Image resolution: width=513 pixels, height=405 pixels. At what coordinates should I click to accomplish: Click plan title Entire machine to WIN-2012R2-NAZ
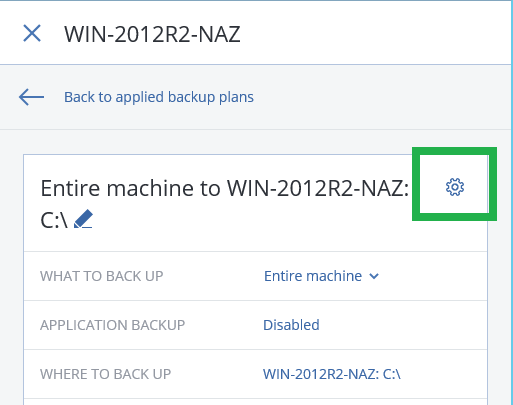click(x=224, y=188)
